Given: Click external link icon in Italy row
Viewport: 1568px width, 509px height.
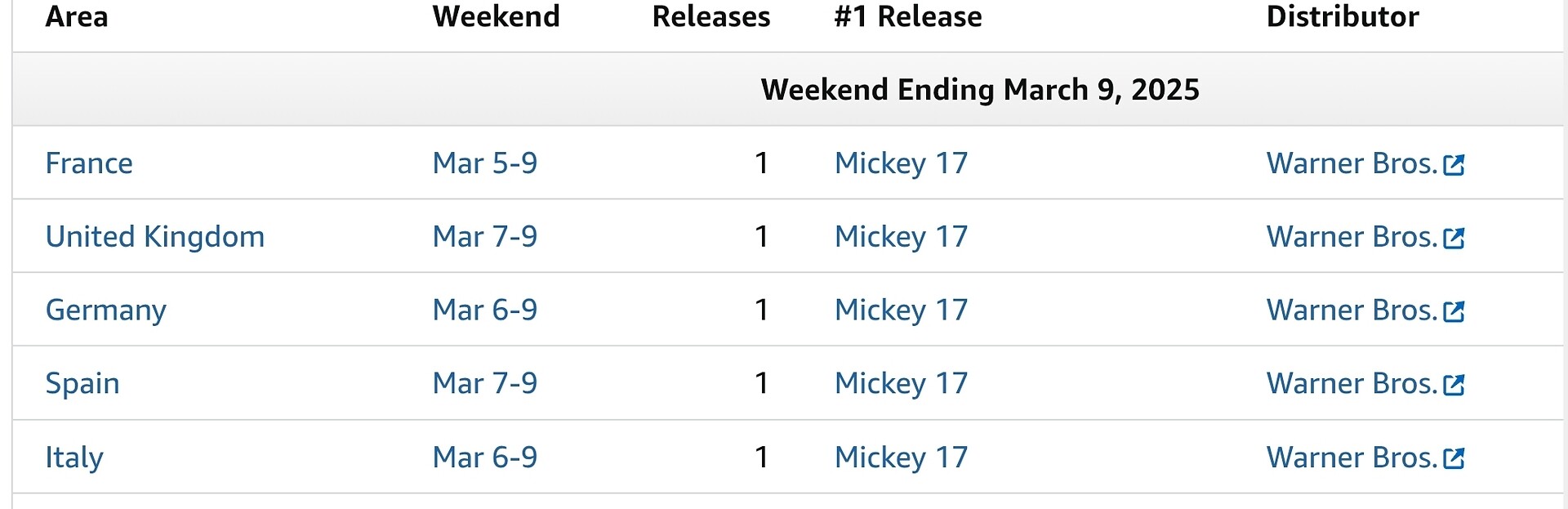Looking at the screenshot, I should coord(1454,458).
